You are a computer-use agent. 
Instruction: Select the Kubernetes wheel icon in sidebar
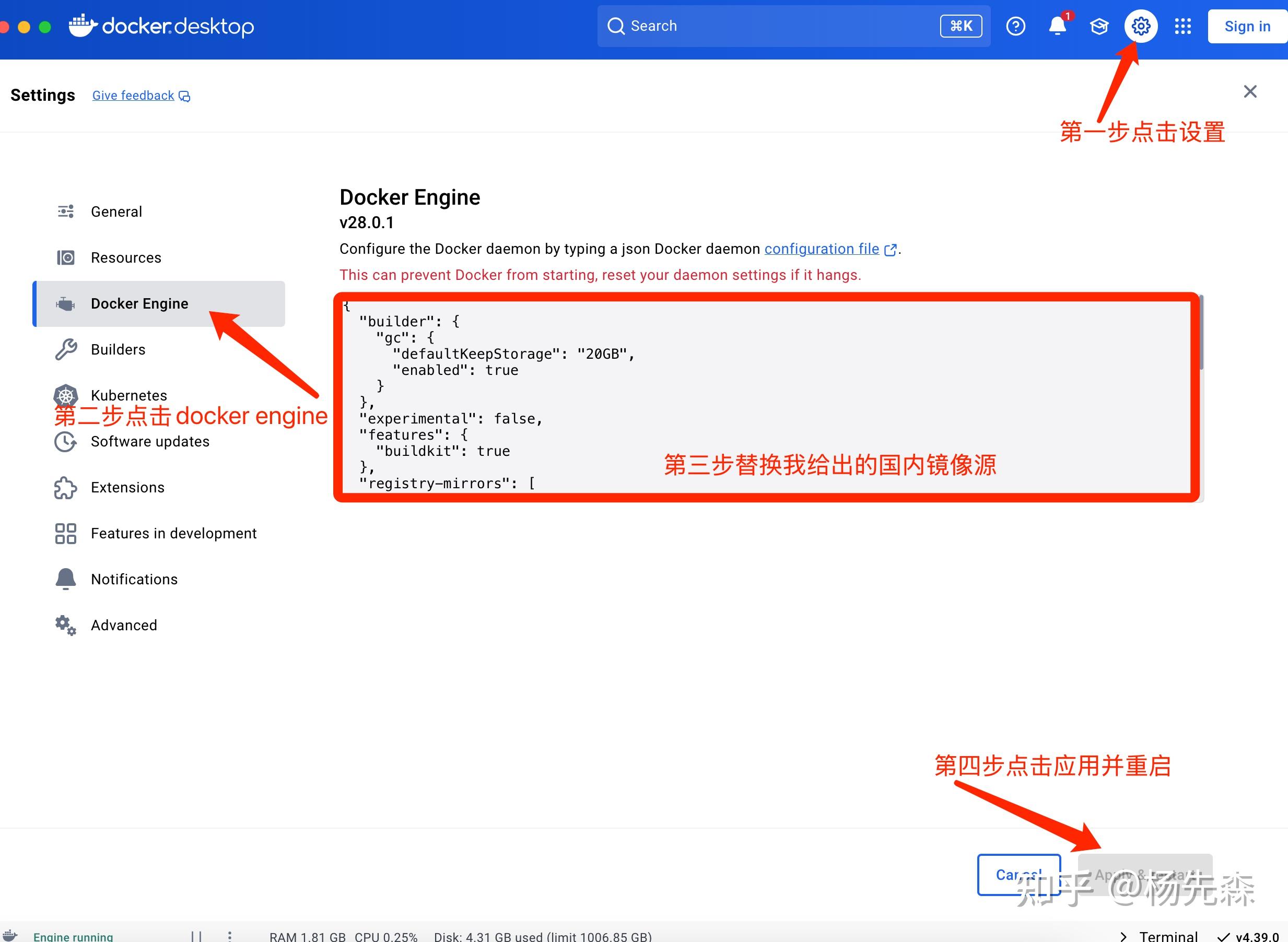click(x=65, y=395)
